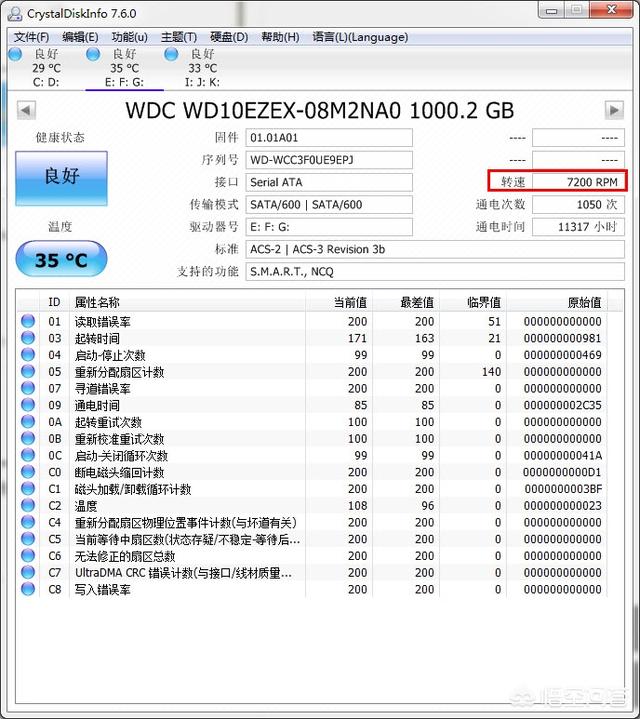640x719 pixels.
Task: Click the S.M.A.R.T., NCQ features field
Action: coord(435,271)
